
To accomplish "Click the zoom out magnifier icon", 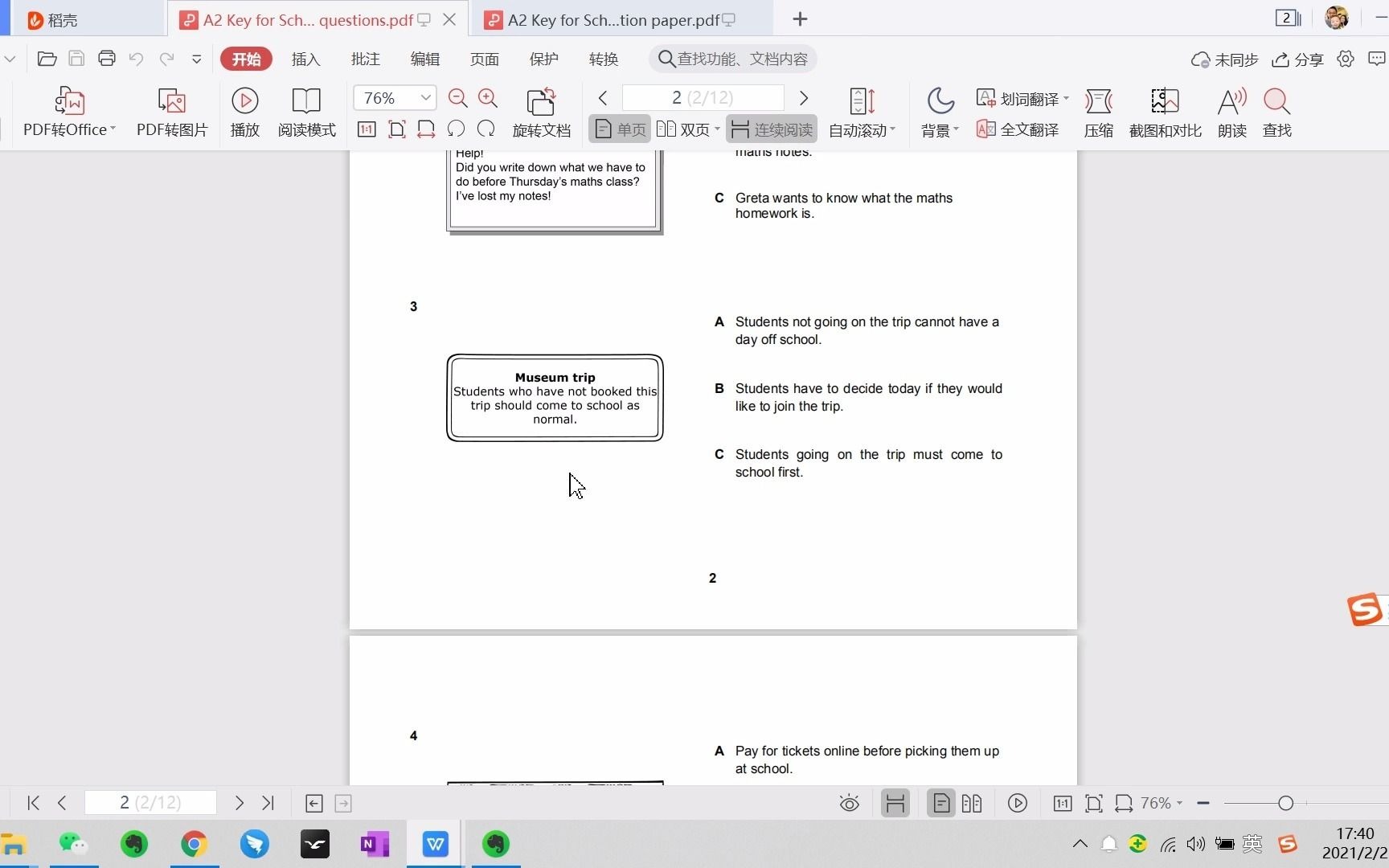I will pos(458,98).
